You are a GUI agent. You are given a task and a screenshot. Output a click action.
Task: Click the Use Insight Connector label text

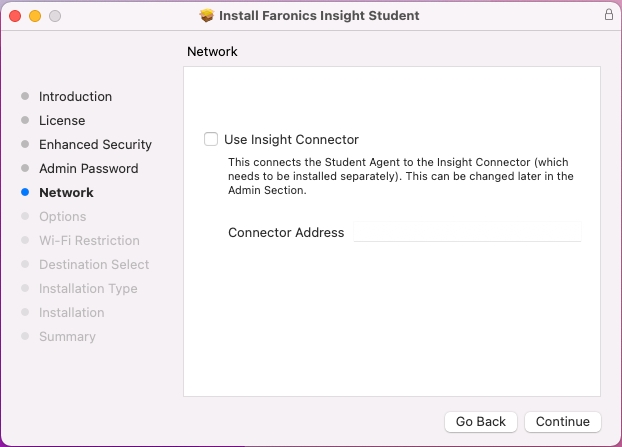point(291,140)
